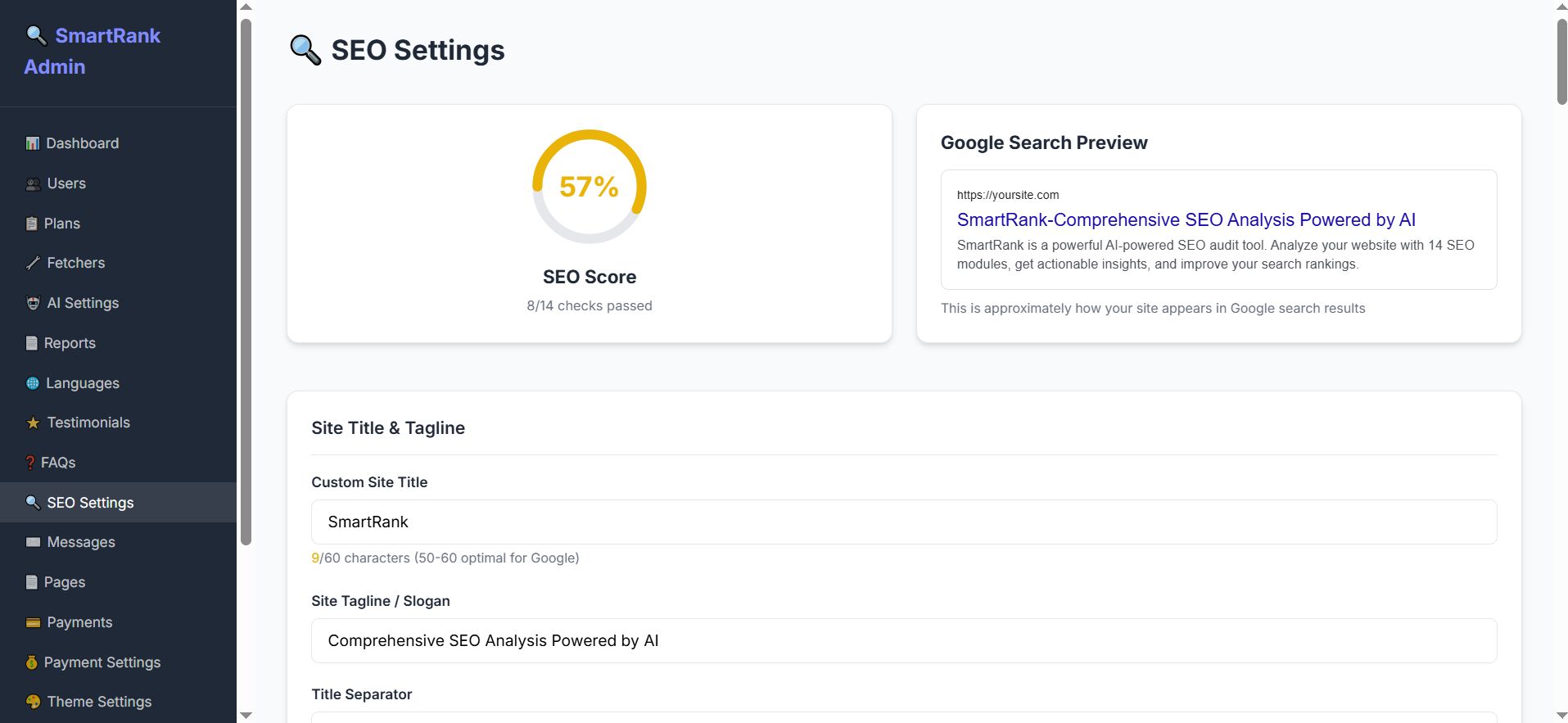Click the FAQs question mark icon
The height and width of the screenshot is (723, 1568).
pos(30,463)
